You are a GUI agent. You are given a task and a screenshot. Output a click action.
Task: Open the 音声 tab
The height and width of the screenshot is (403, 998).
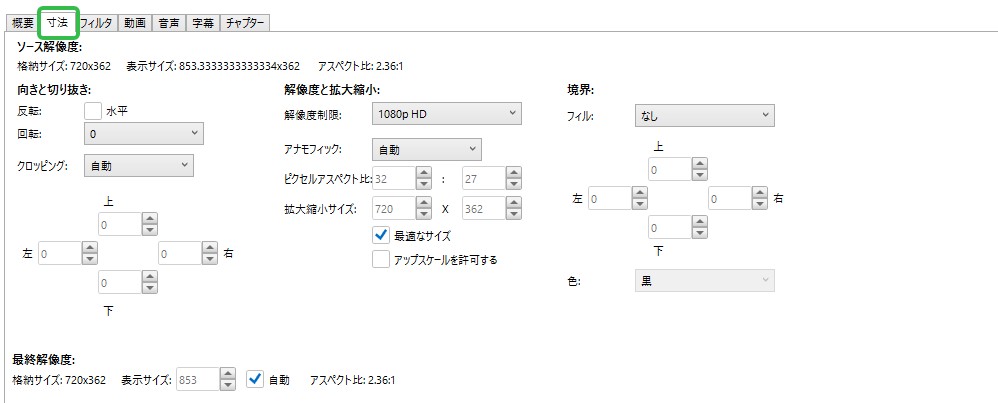169,24
